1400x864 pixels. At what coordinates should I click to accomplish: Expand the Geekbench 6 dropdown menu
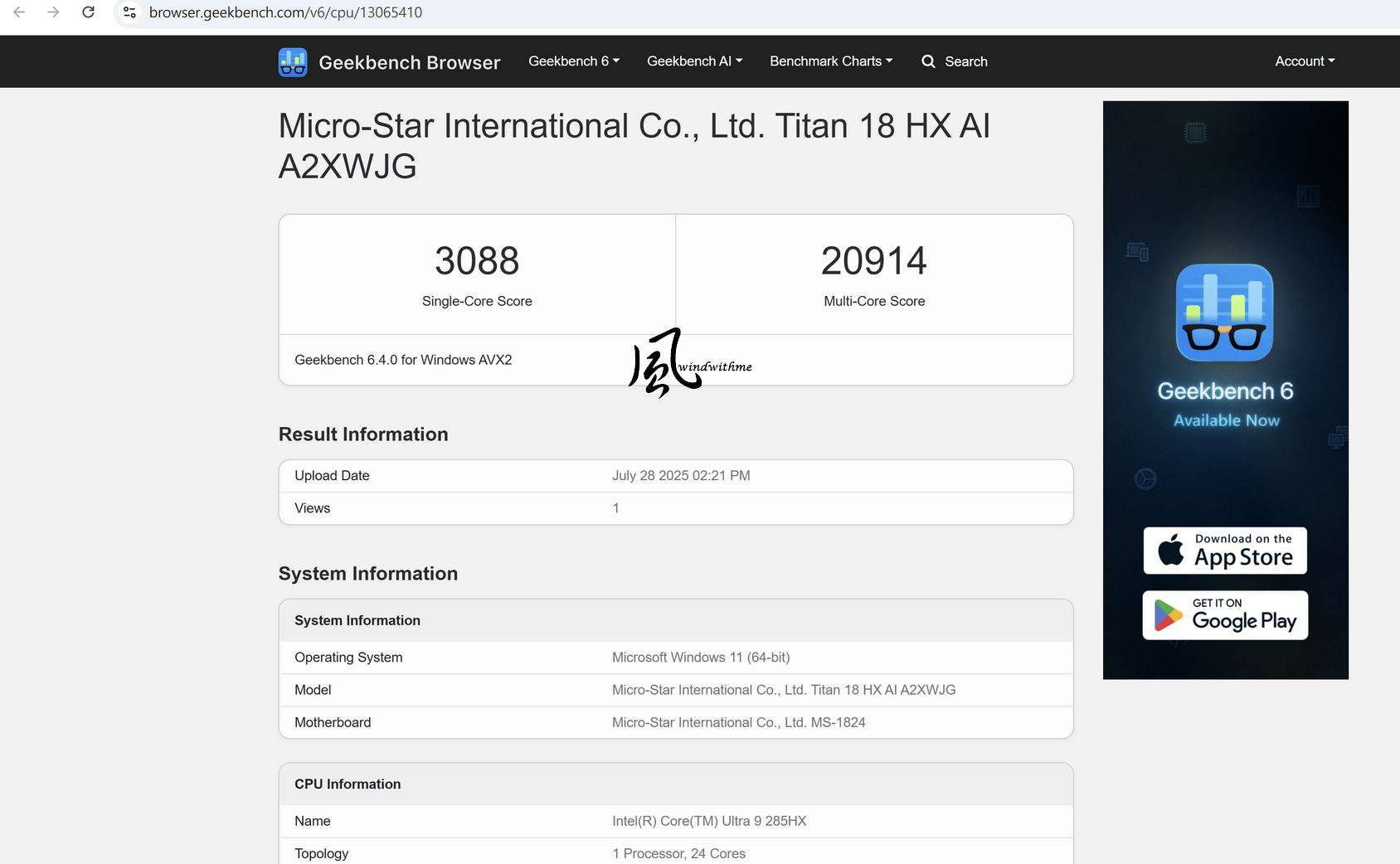[x=574, y=61]
